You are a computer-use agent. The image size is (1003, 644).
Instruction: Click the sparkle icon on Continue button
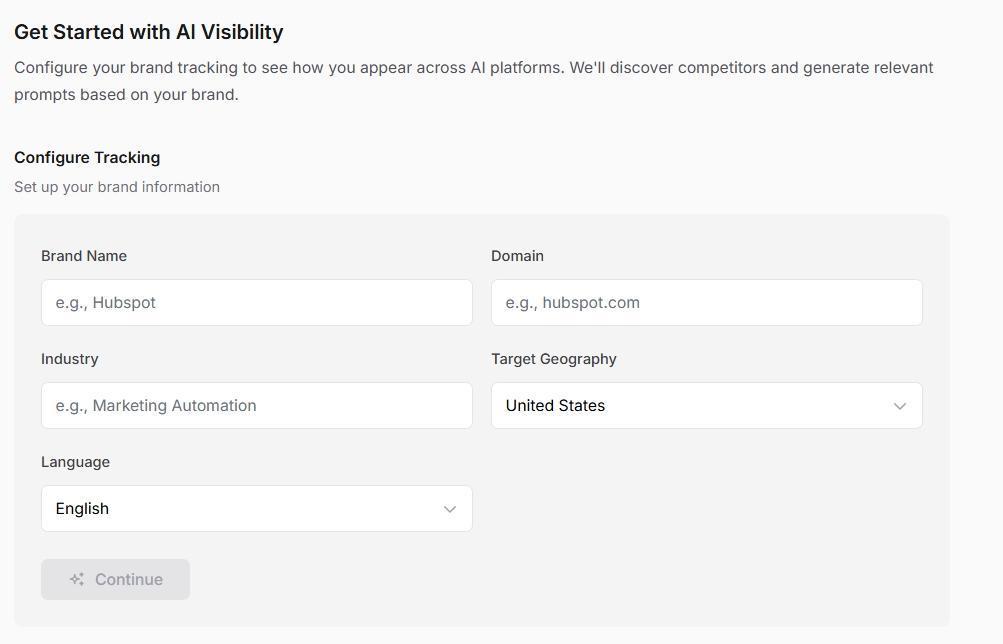[x=77, y=579]
